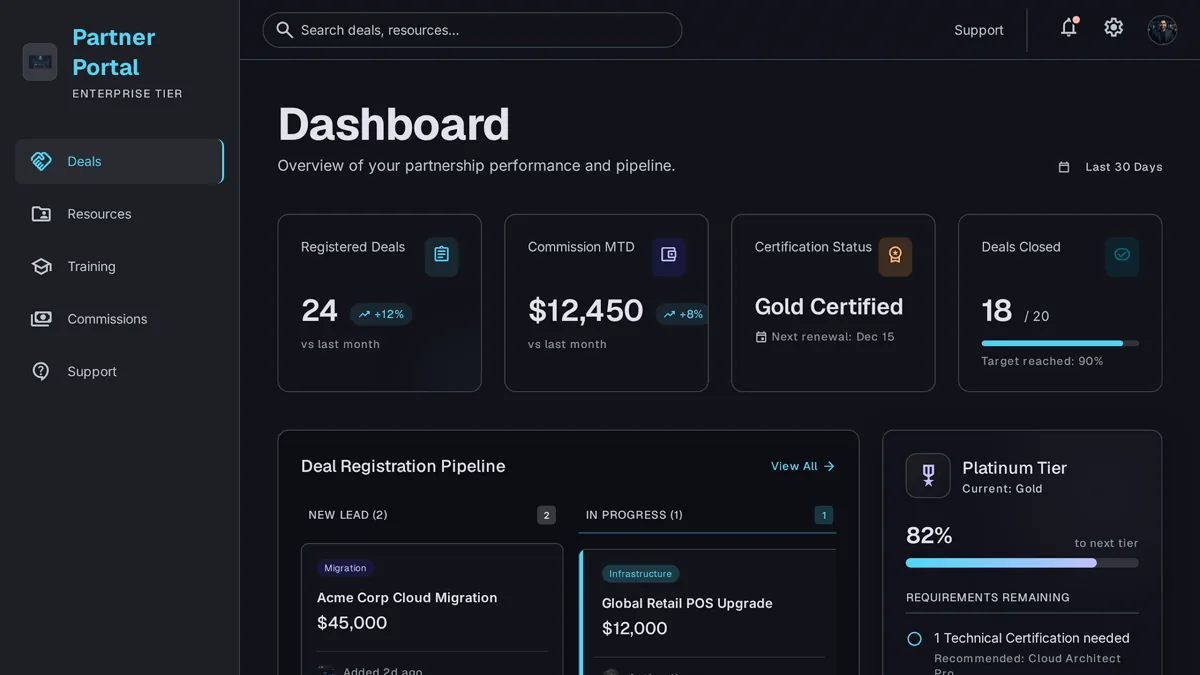The height and width of the screenshot is (675, 1200).
Task: Click the calendar icon next to Next renewal
Action: [761, 337]
